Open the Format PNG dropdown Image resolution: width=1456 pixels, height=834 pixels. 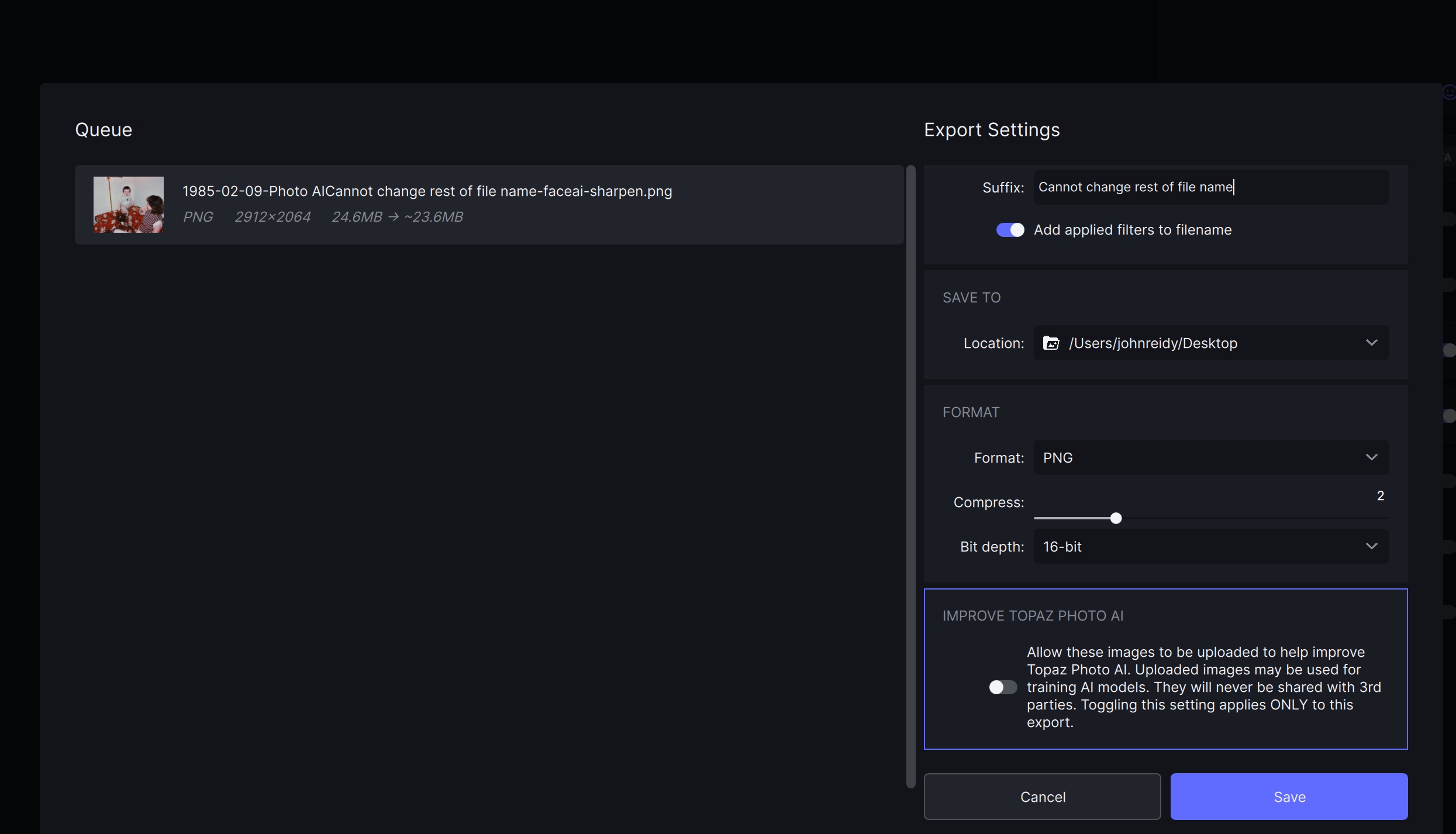click(x=1211, y=457)
